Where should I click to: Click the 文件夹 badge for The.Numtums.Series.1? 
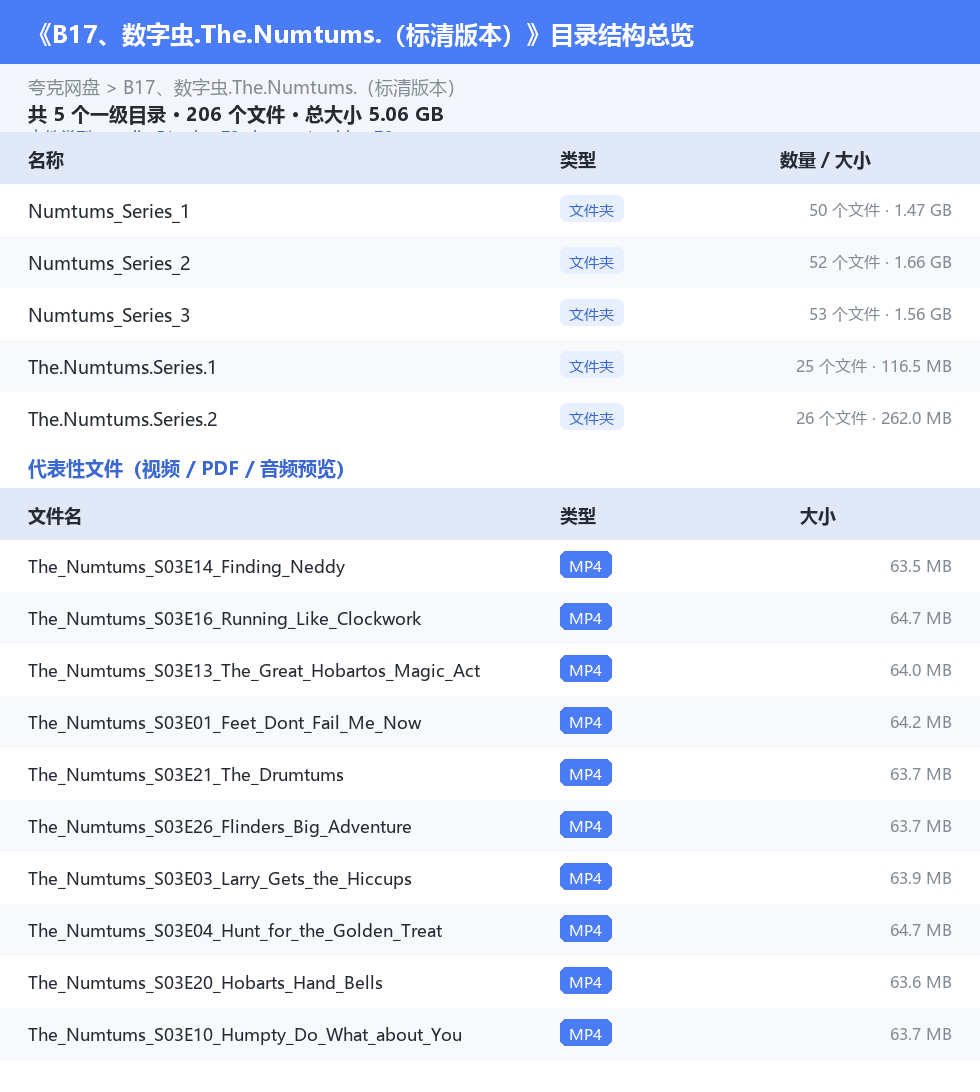point(591,366)
